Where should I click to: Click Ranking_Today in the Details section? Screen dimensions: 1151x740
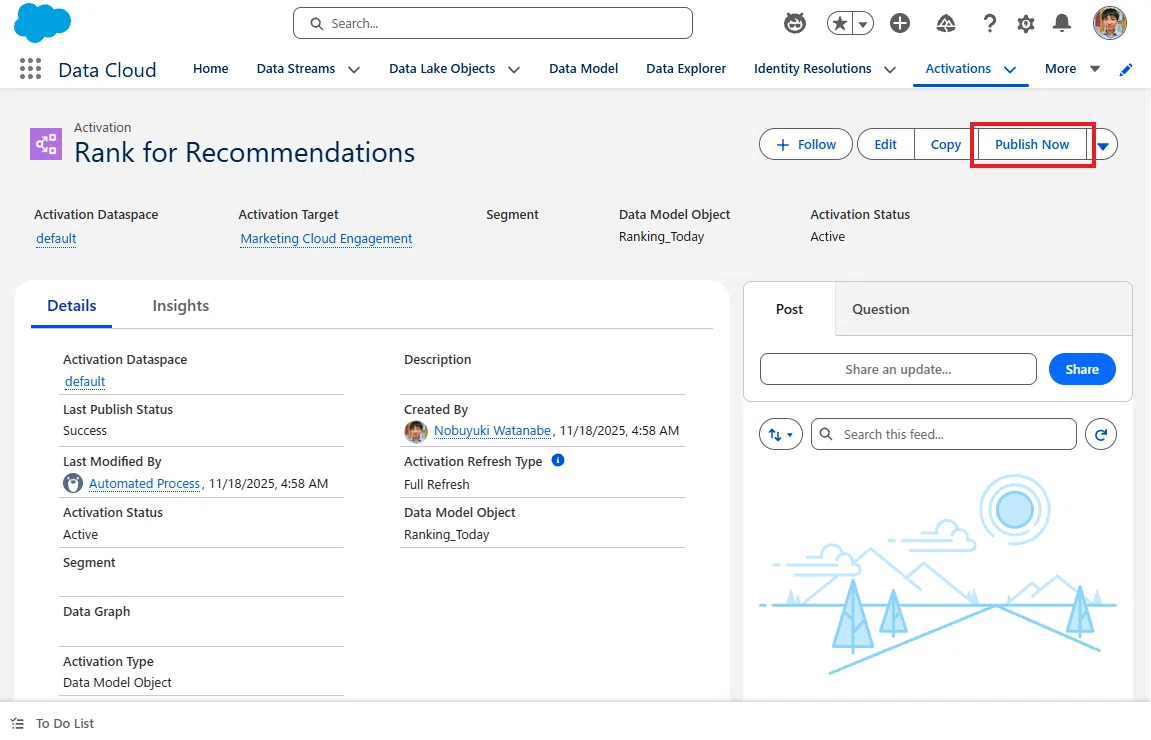446,534
